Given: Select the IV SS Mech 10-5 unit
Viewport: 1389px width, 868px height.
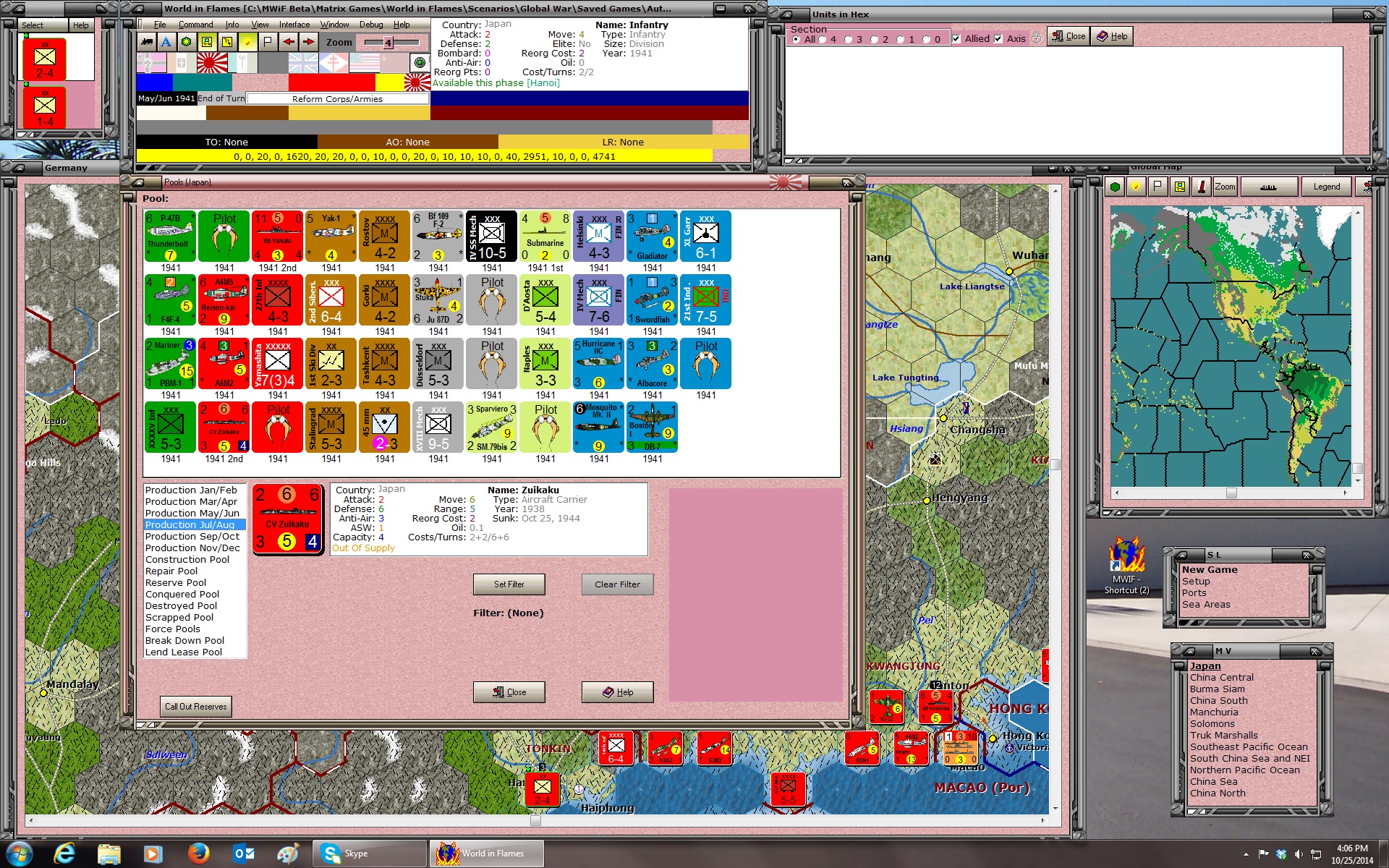Looking at the screenshot, I should [491, 237].
